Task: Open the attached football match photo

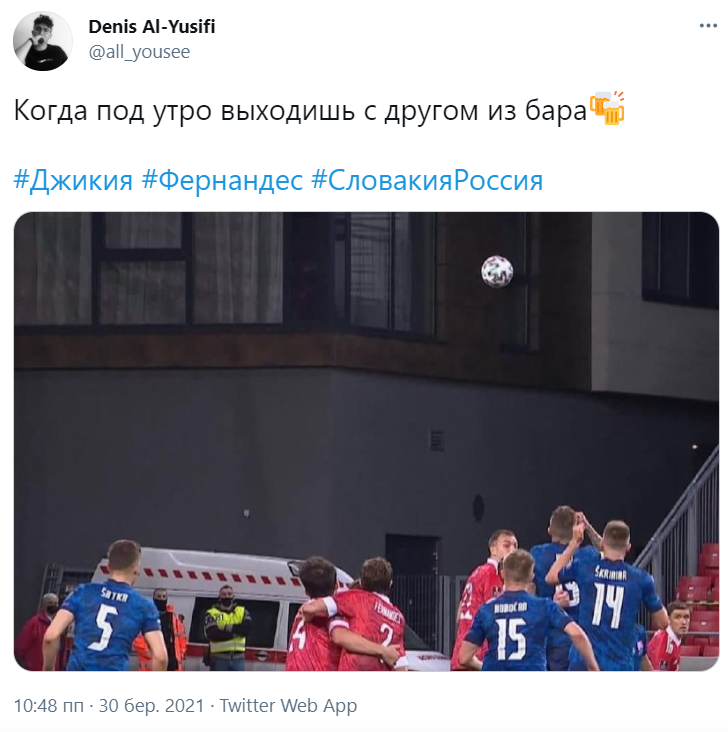Action: tap(366, 442)
